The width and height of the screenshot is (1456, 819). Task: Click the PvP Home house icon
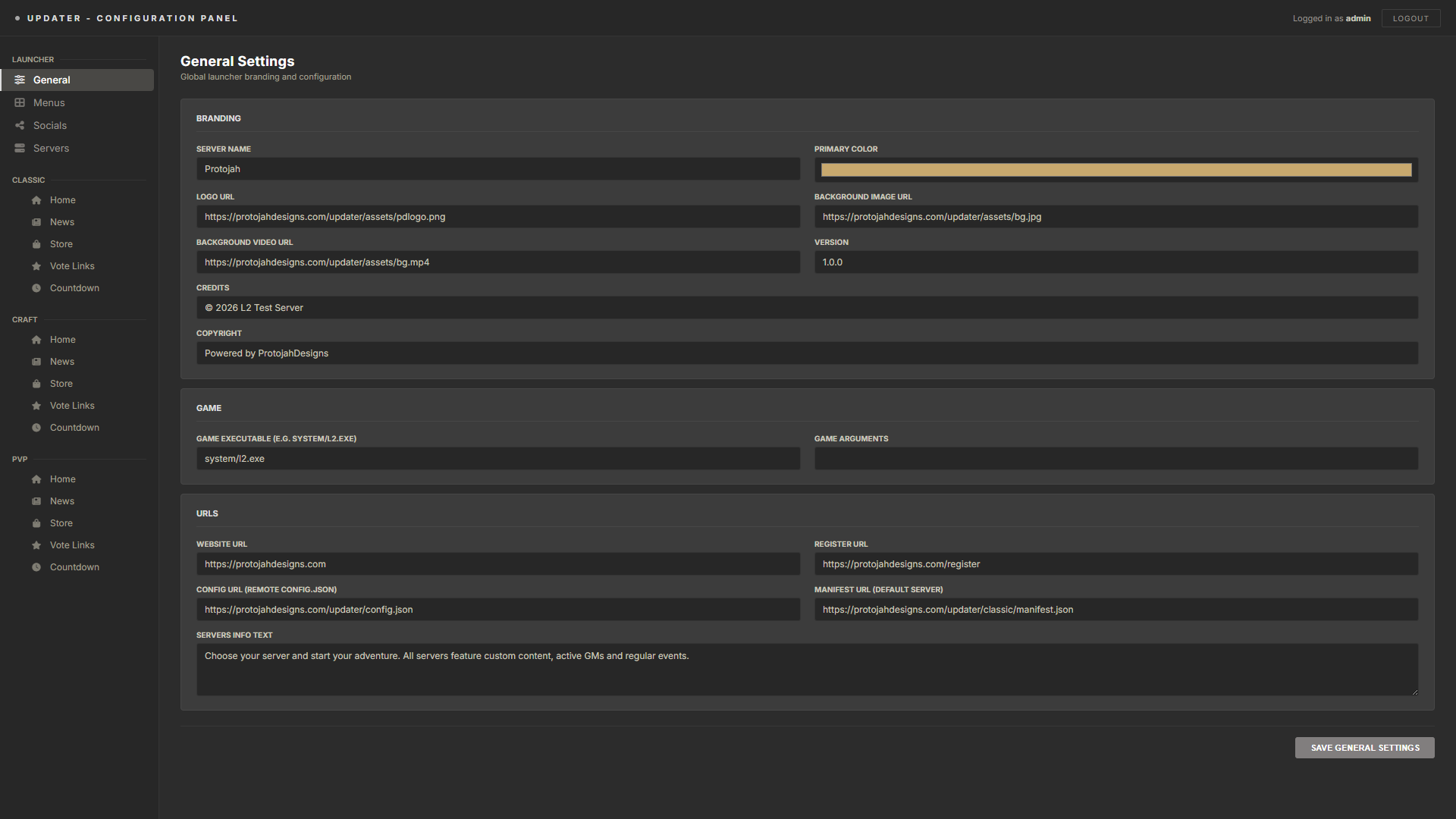coord(36,479)
